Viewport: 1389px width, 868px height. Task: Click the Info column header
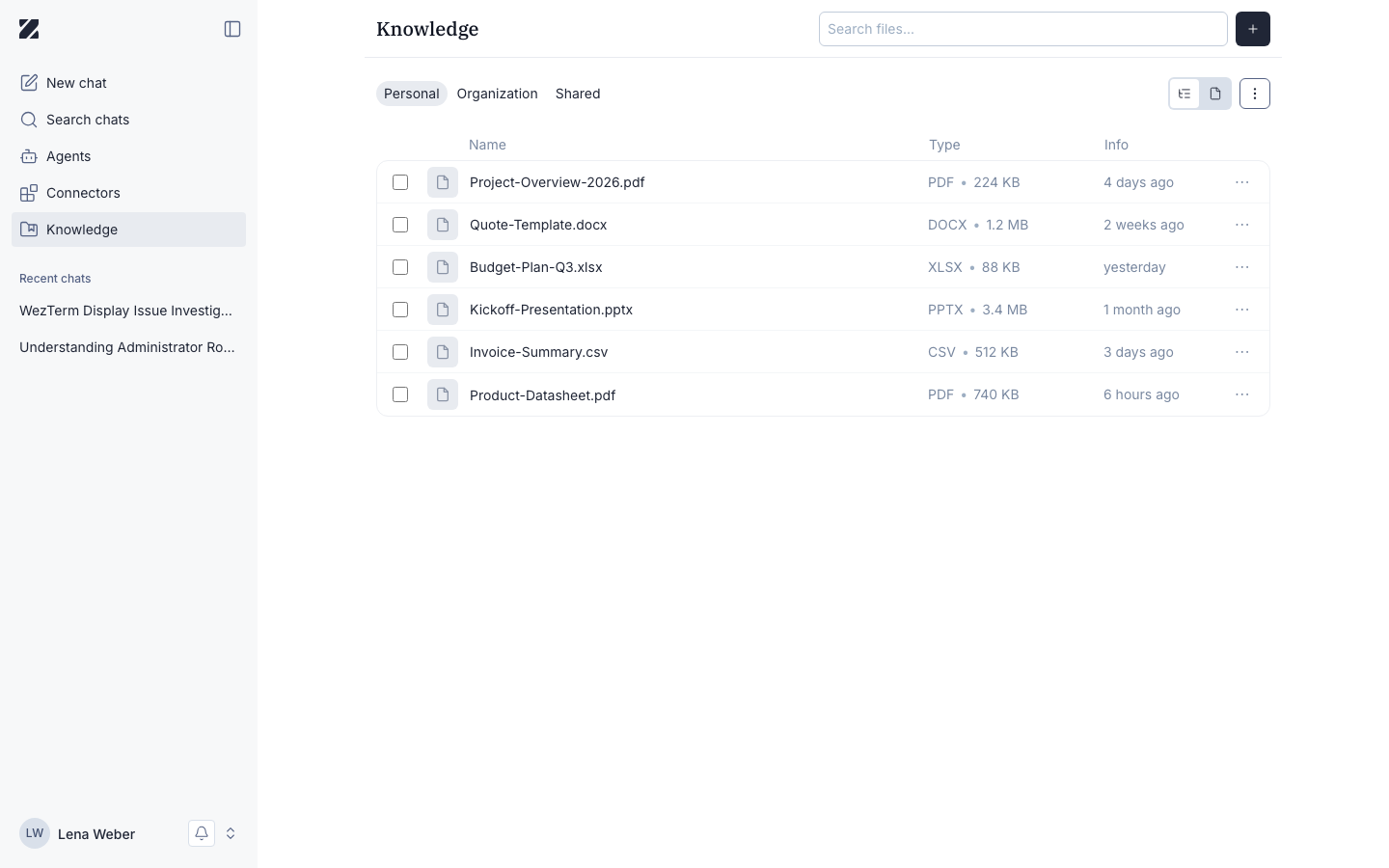click(1116, 145)
